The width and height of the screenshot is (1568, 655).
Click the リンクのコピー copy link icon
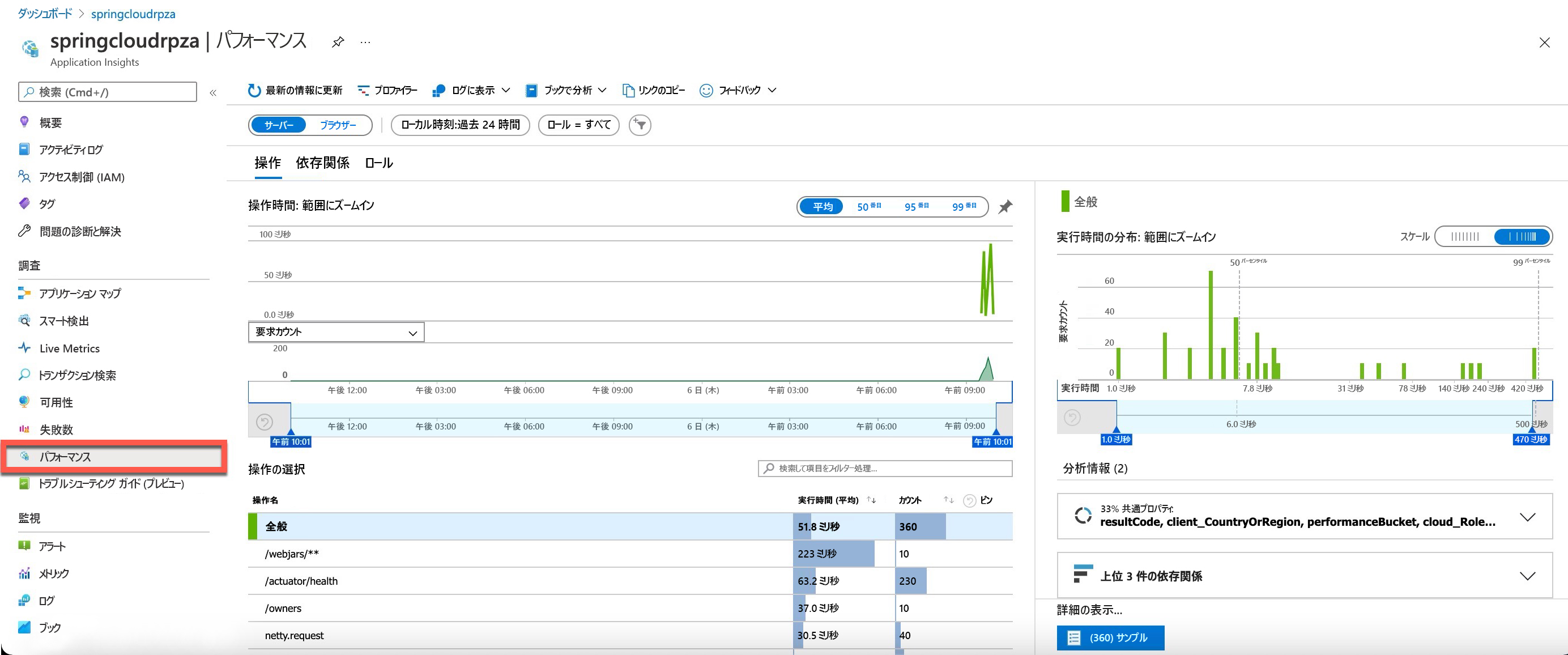pyautogui.click(x=628, y=90)
